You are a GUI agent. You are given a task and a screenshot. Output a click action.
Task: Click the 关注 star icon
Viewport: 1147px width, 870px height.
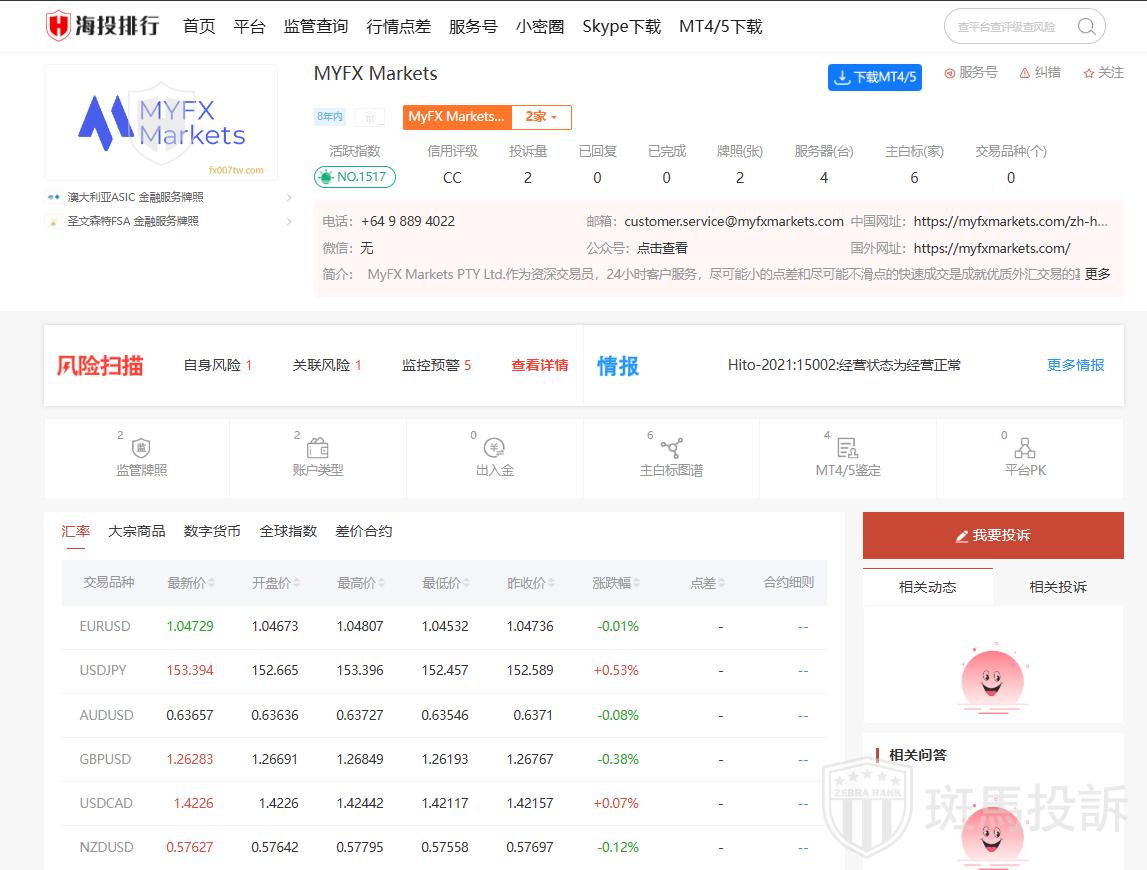(x=1089, y=73)
